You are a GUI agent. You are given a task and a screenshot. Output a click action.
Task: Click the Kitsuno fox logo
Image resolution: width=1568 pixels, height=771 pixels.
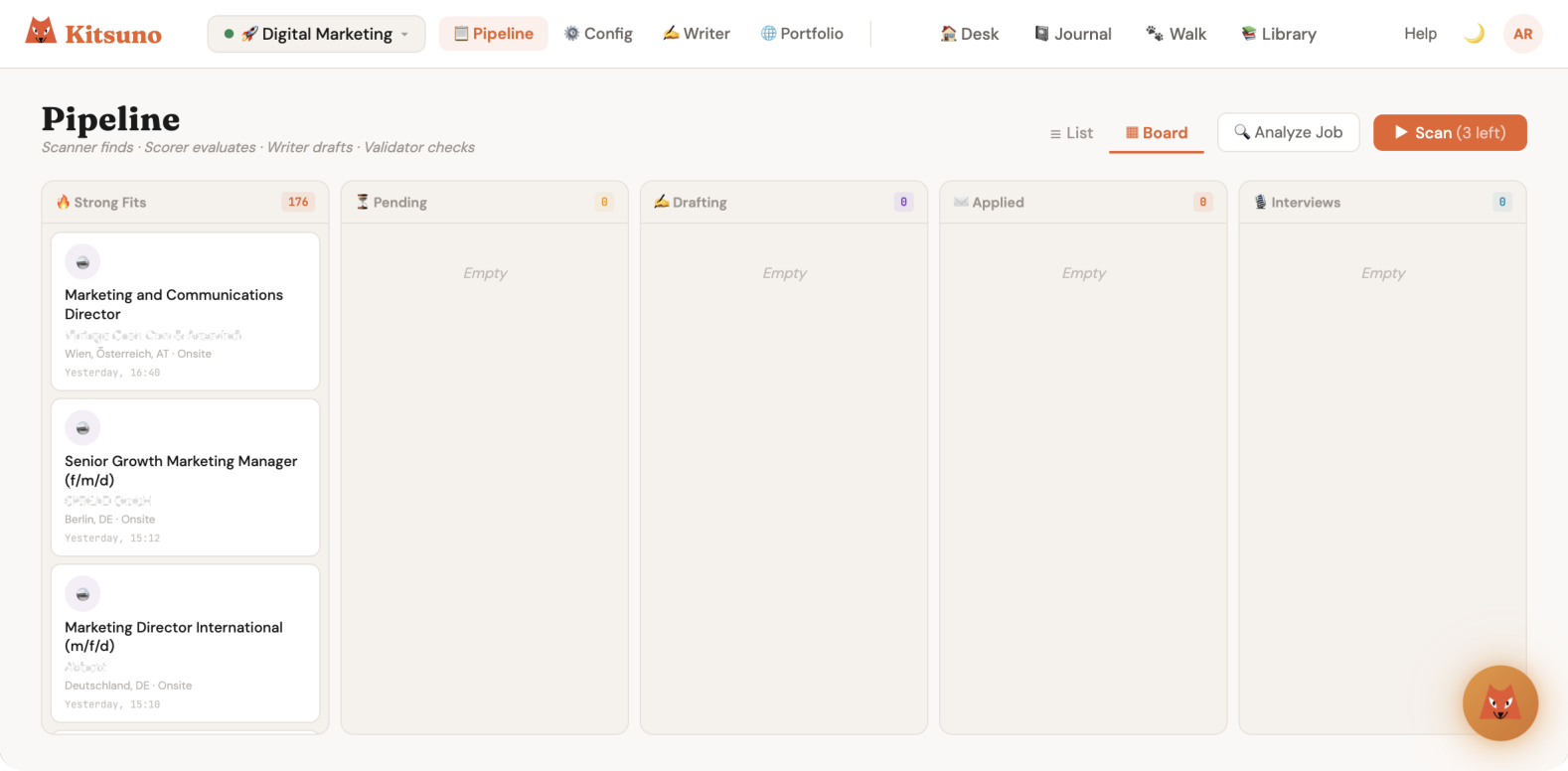coord(41,31)
